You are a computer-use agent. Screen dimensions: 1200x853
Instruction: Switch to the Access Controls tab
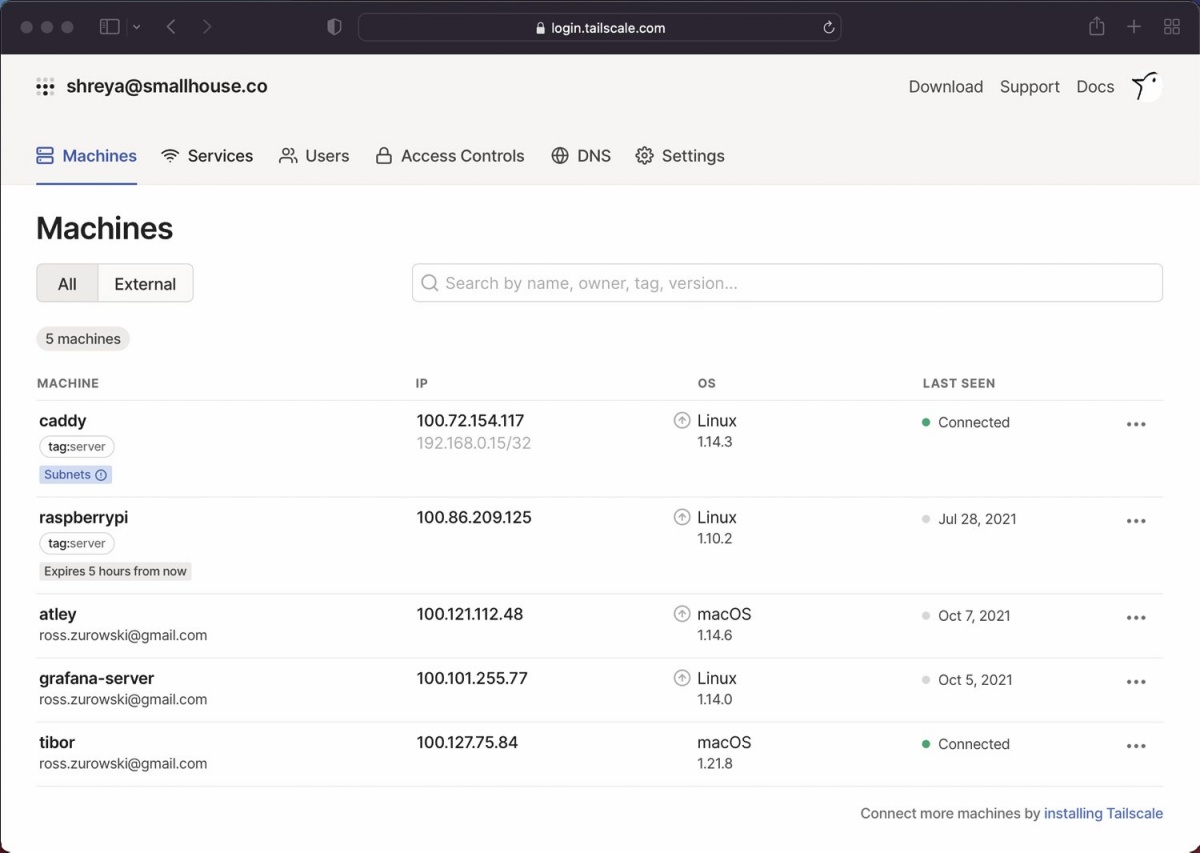click(x=450, y=156)
